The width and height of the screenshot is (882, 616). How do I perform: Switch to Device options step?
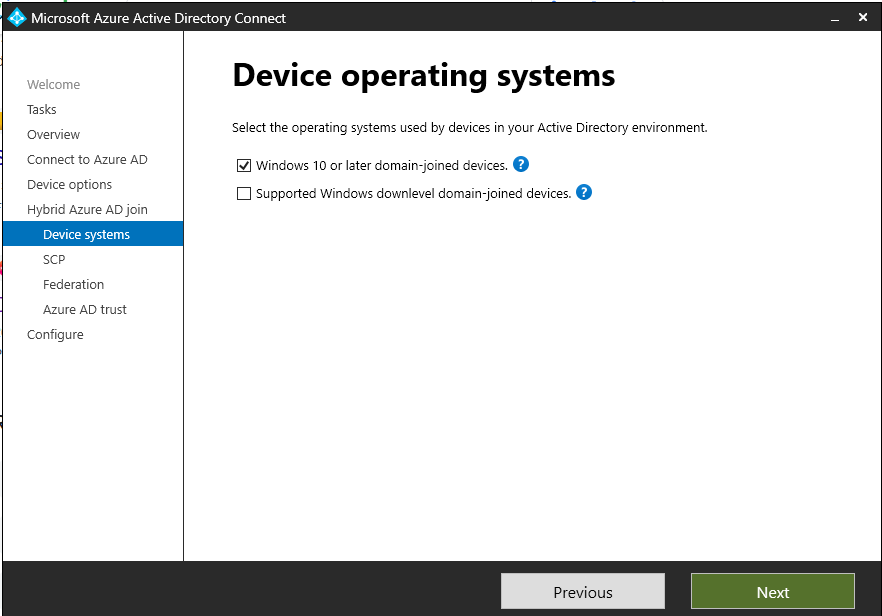70,185
